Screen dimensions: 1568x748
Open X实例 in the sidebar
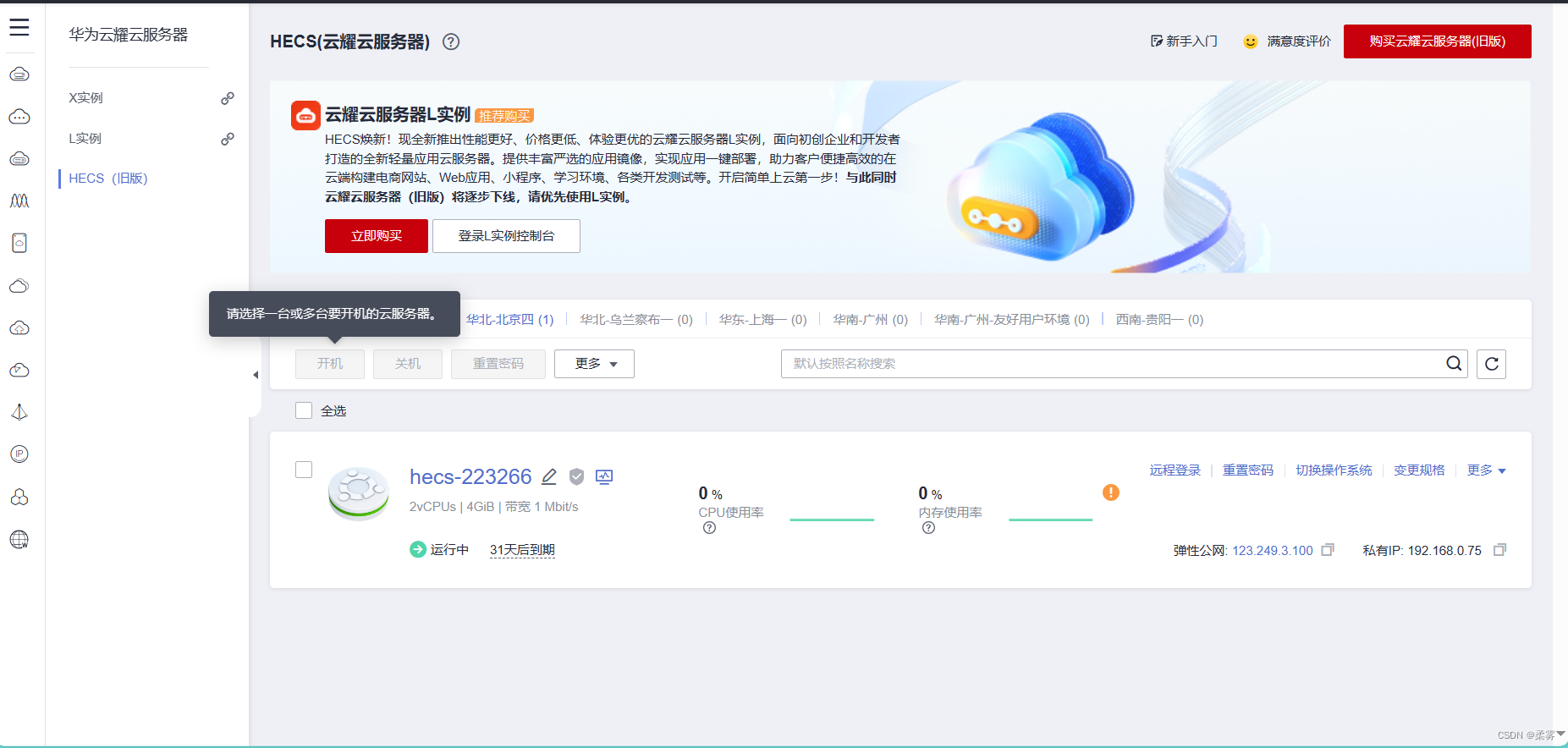[85, 98]
